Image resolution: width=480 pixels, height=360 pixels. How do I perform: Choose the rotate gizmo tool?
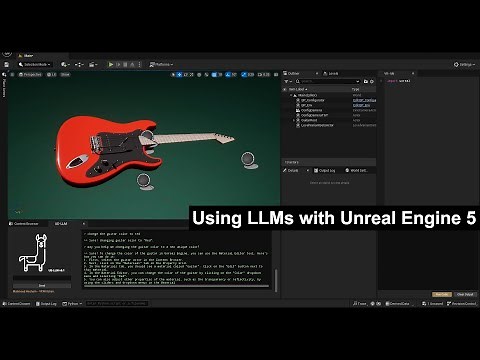point(186,74)
